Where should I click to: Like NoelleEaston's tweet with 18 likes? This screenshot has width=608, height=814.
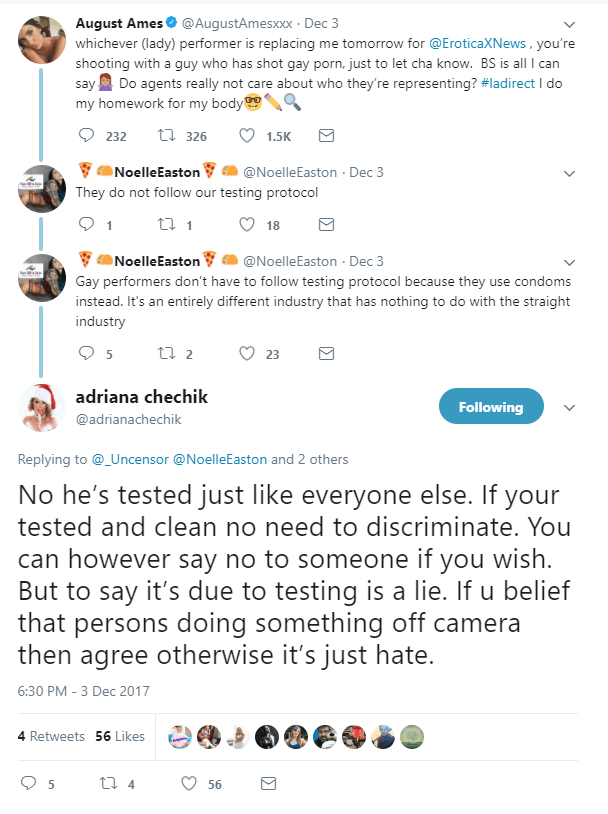[248, 225]
